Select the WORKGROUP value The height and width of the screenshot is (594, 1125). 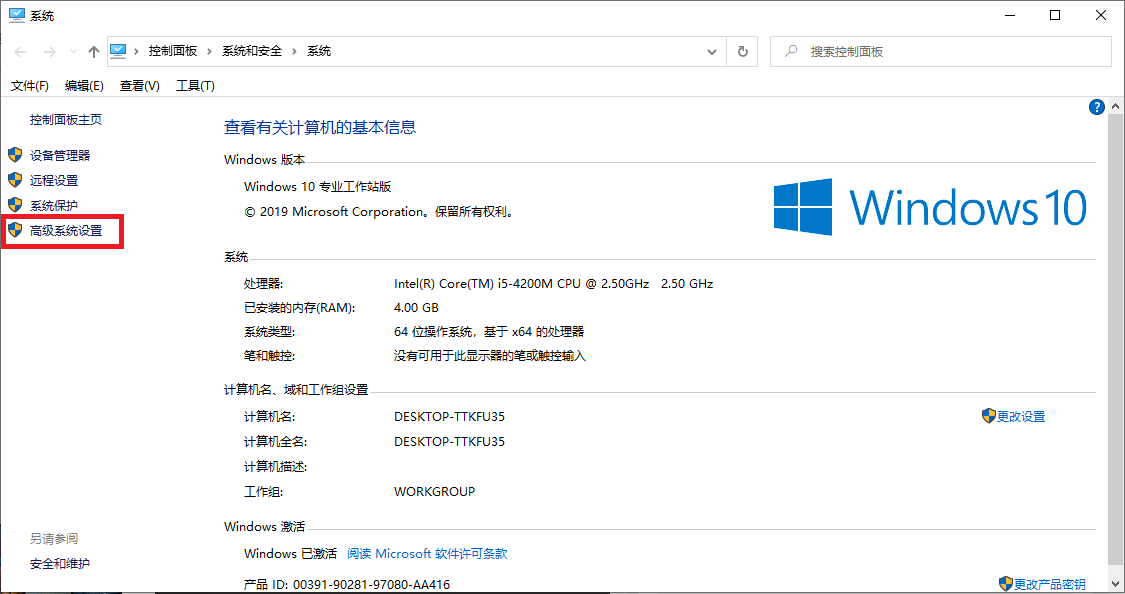434,492
